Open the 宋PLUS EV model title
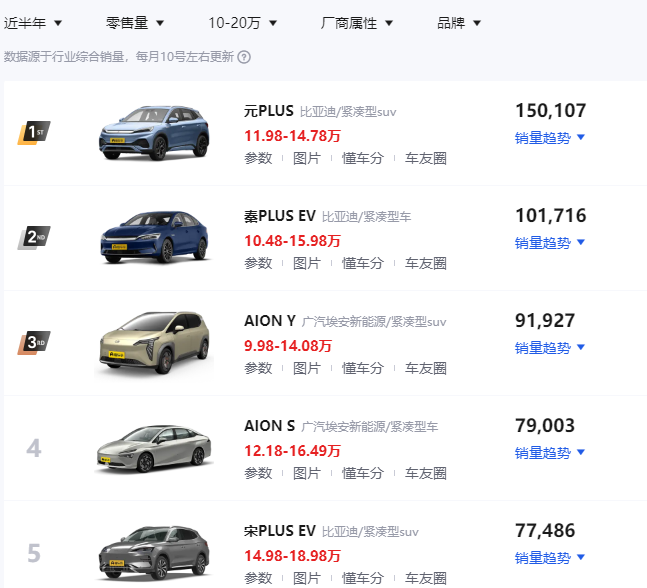647x588 pixels. [280, 531]
